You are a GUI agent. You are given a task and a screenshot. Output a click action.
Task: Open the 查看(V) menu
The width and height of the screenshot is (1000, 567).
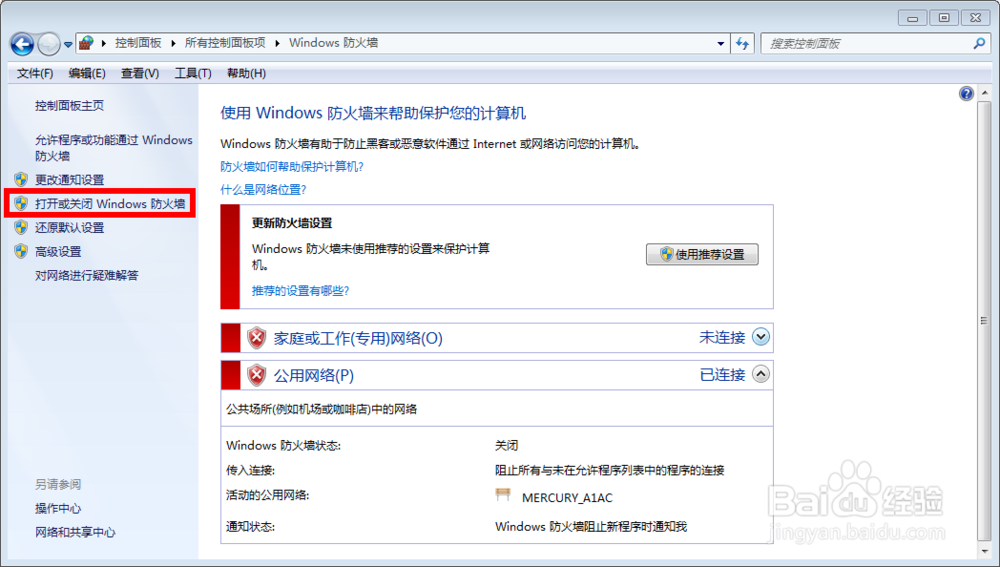(140, 73)
